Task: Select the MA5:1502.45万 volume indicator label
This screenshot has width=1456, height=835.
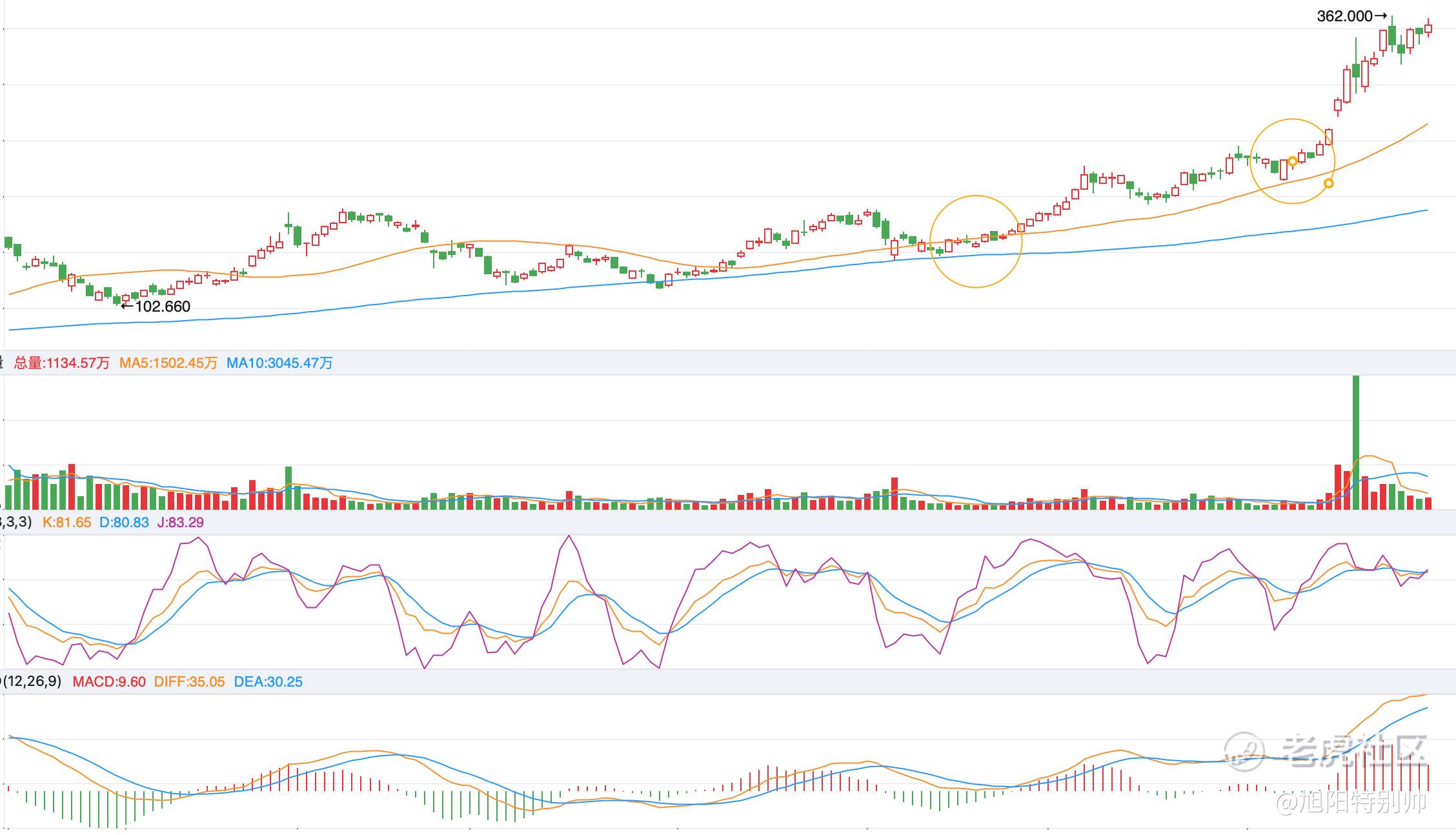Action: click(168, 363)
